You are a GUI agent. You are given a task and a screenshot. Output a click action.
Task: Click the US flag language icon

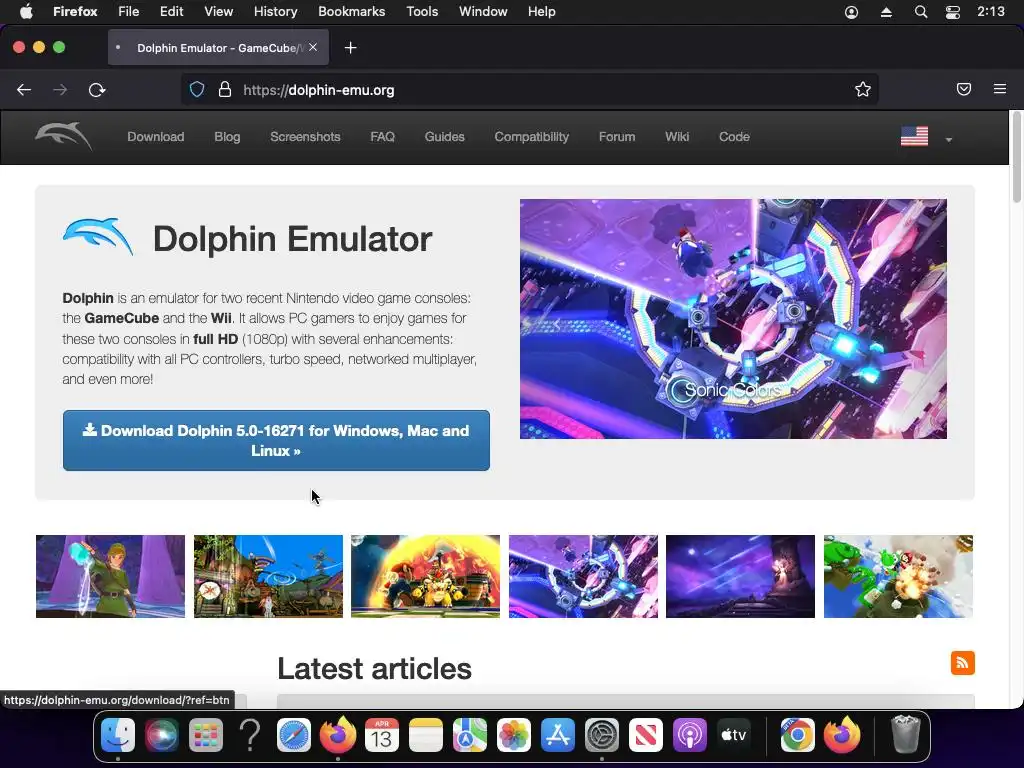pyautogui.click(x=914, y=136)
